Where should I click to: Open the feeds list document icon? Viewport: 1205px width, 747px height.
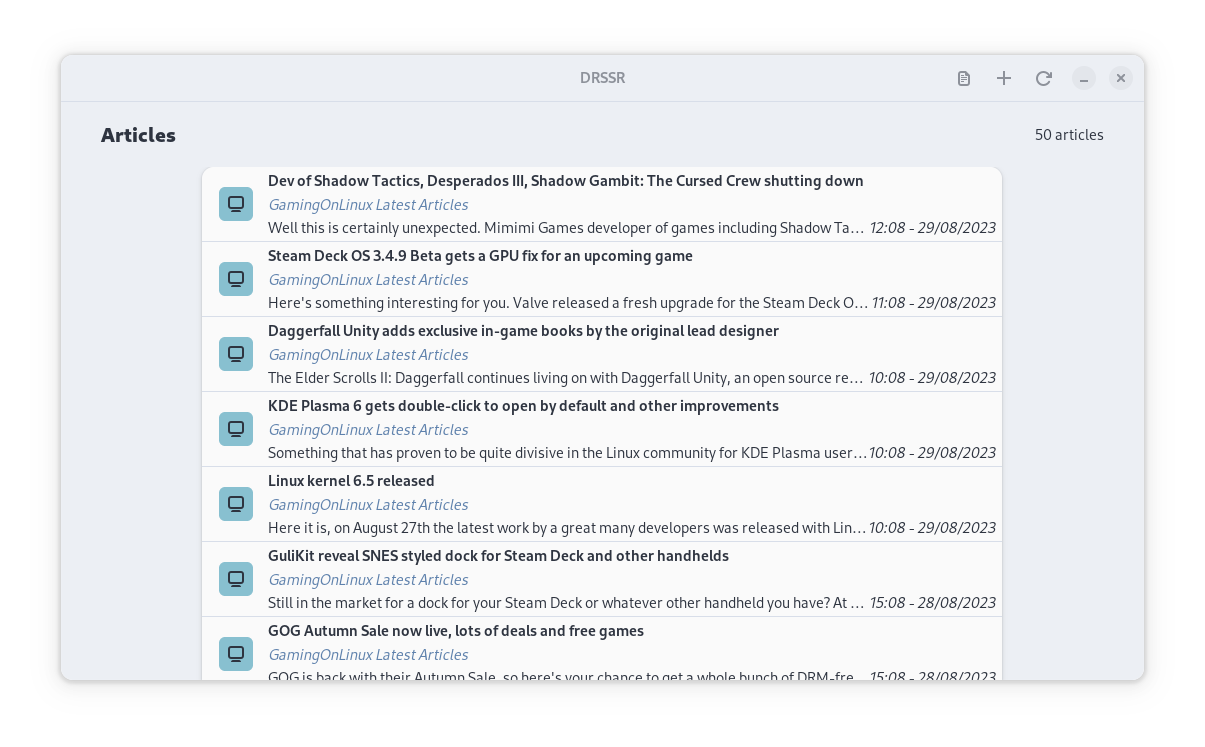pyautogui.click(x=964, y=78)
